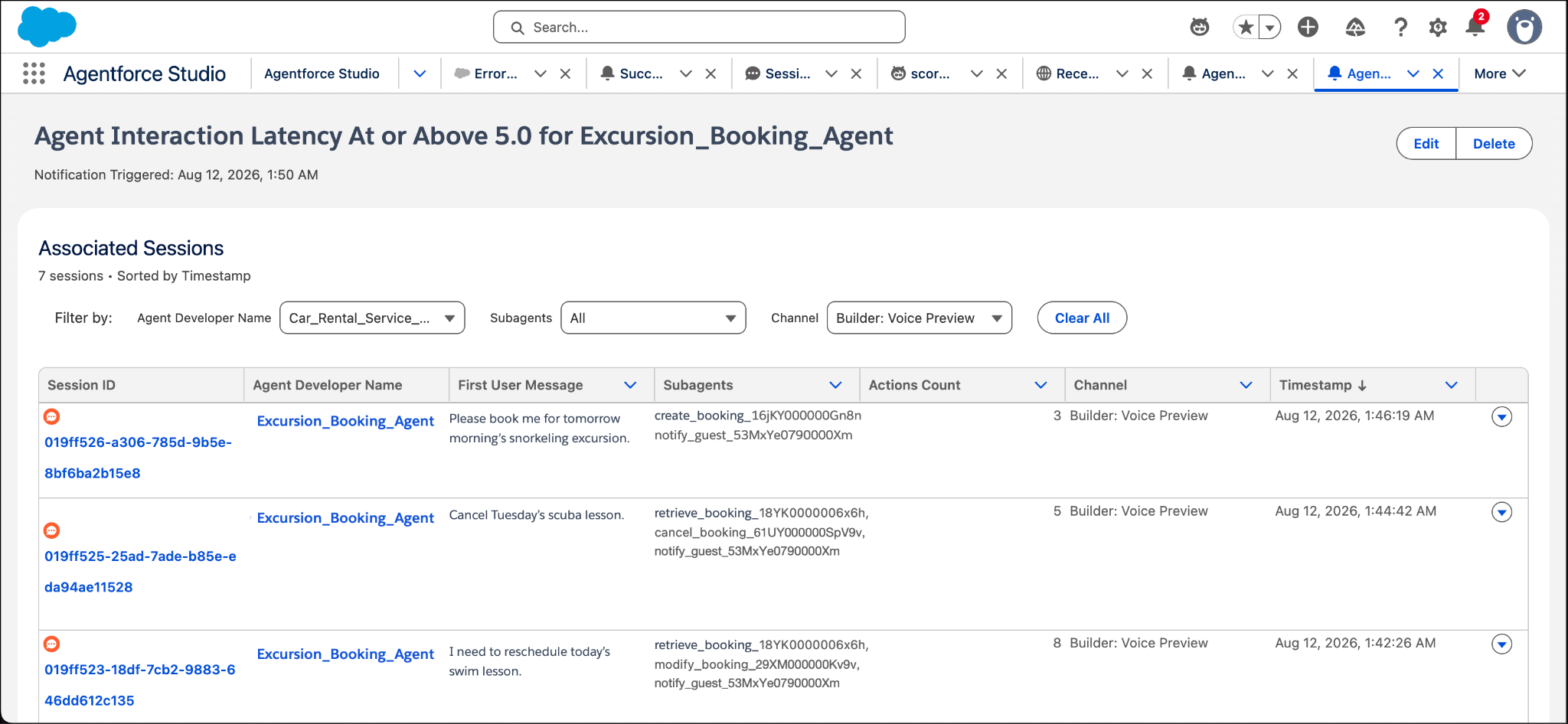Screen dimensions: 1568x724
Task: Close the active Agen... tab
Action: point(1438,73)
